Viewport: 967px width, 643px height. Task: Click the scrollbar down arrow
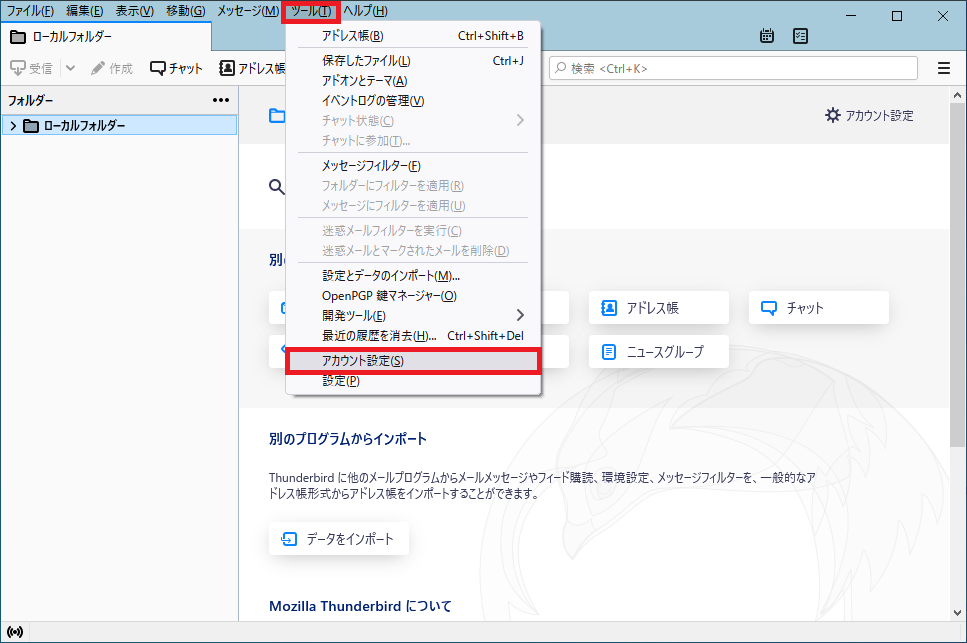click(x=957, y=613)
